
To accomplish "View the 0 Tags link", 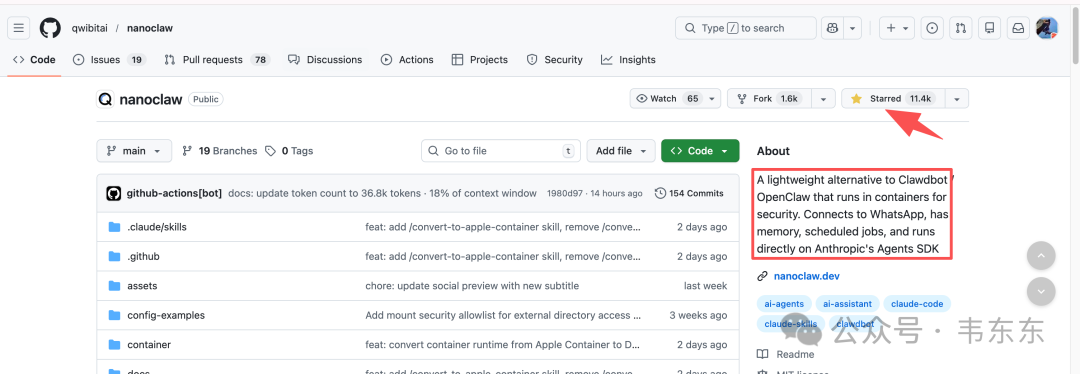I will [289, 151].
